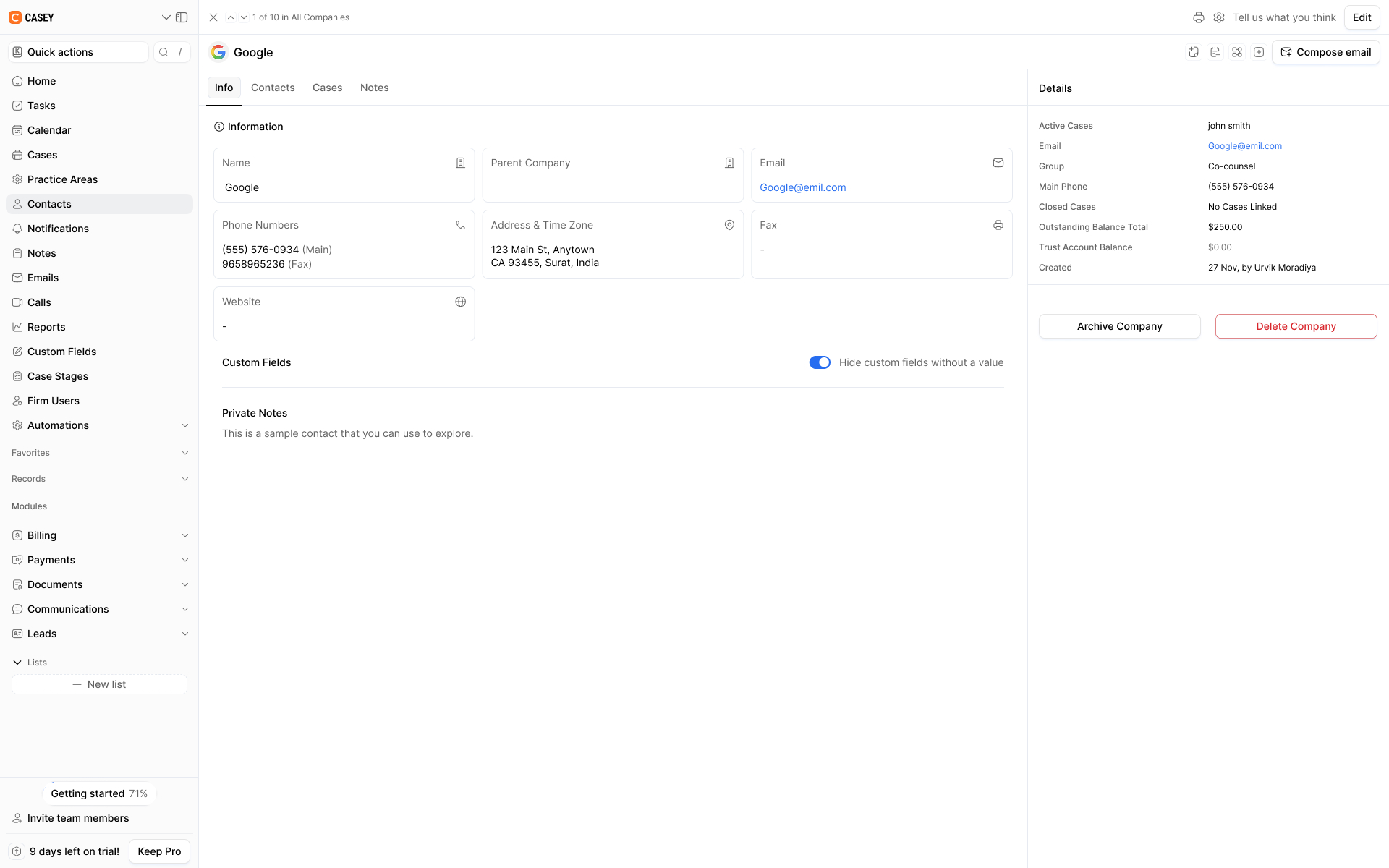
Task: Click Delete Company button
Action: pyautogui.click(x=1296, y=326)
